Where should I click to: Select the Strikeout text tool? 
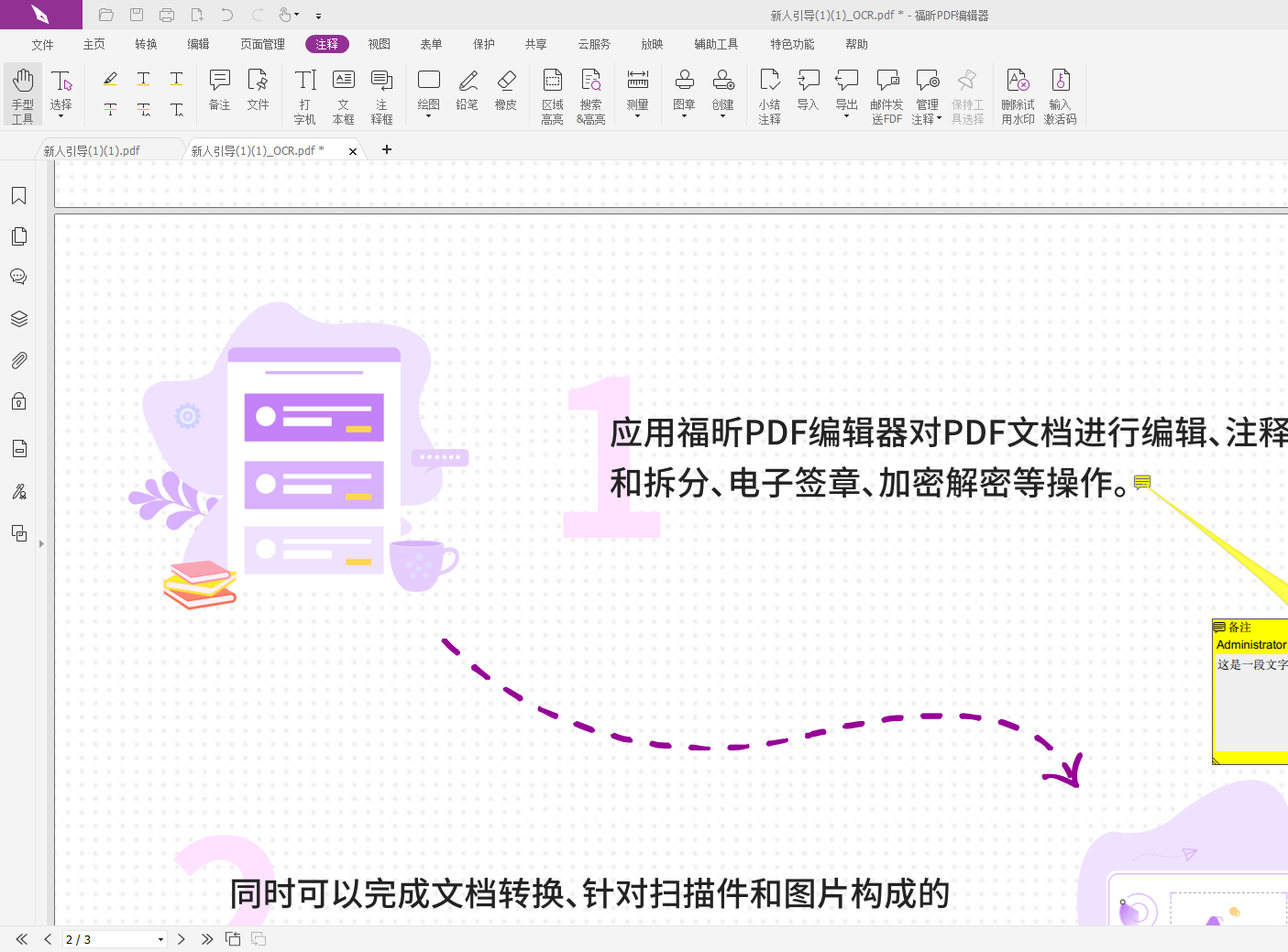pos(110,110)
